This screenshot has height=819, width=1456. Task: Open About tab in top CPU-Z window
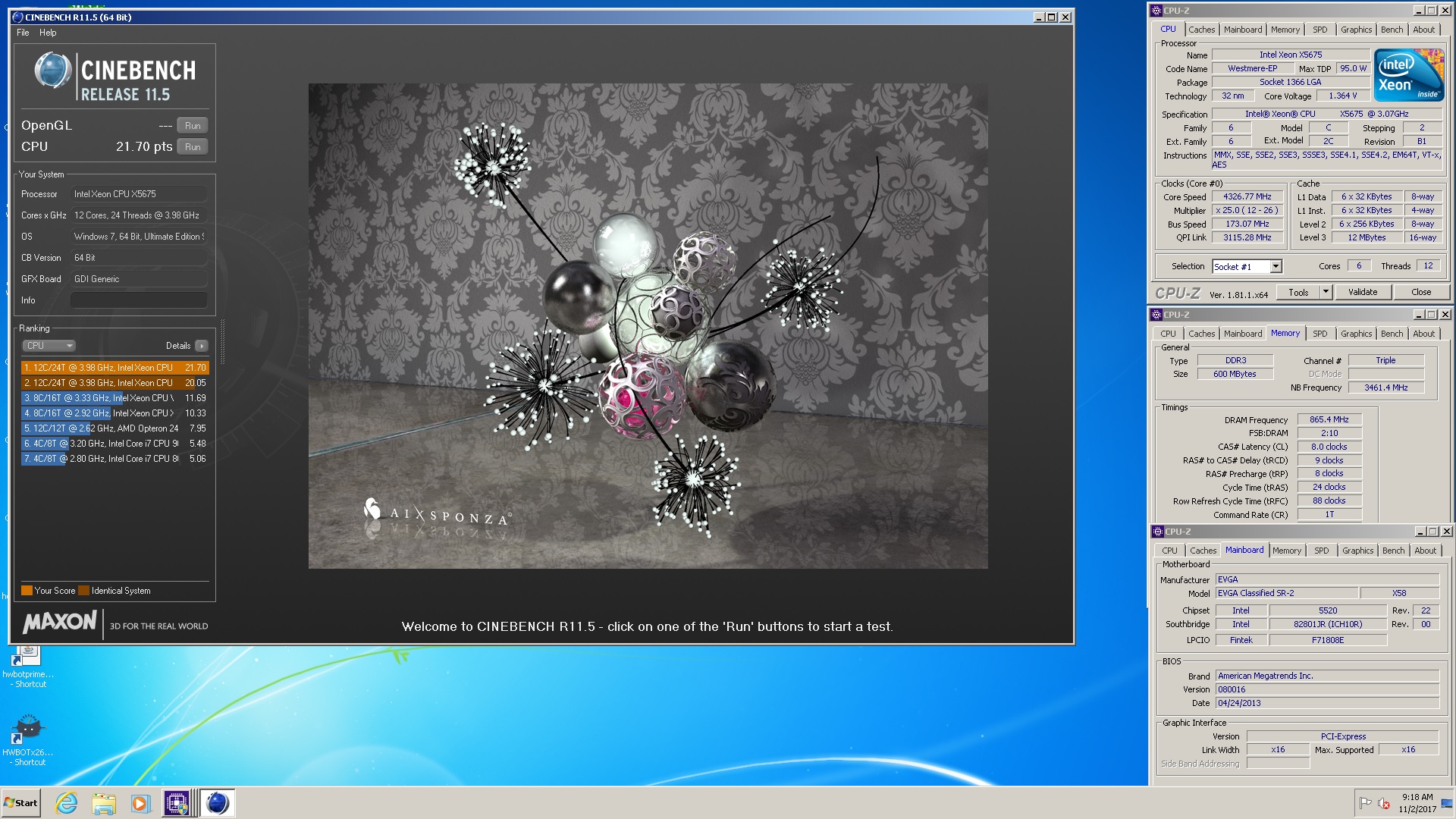pos(1423,30)
